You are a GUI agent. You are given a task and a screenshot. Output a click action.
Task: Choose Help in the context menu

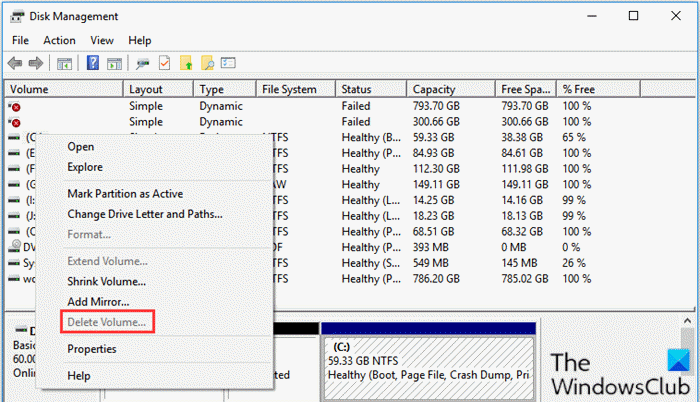79,376
